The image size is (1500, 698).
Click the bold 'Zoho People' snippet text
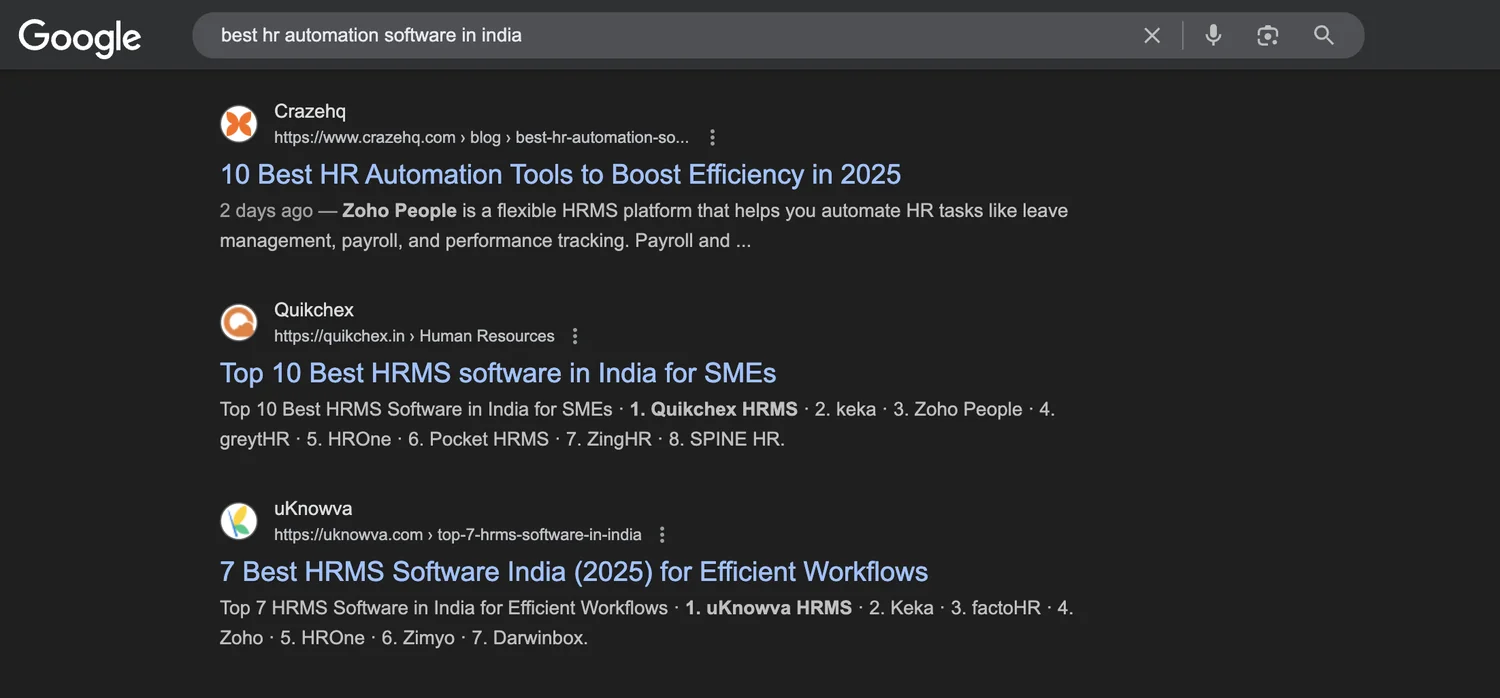(399, 210)
